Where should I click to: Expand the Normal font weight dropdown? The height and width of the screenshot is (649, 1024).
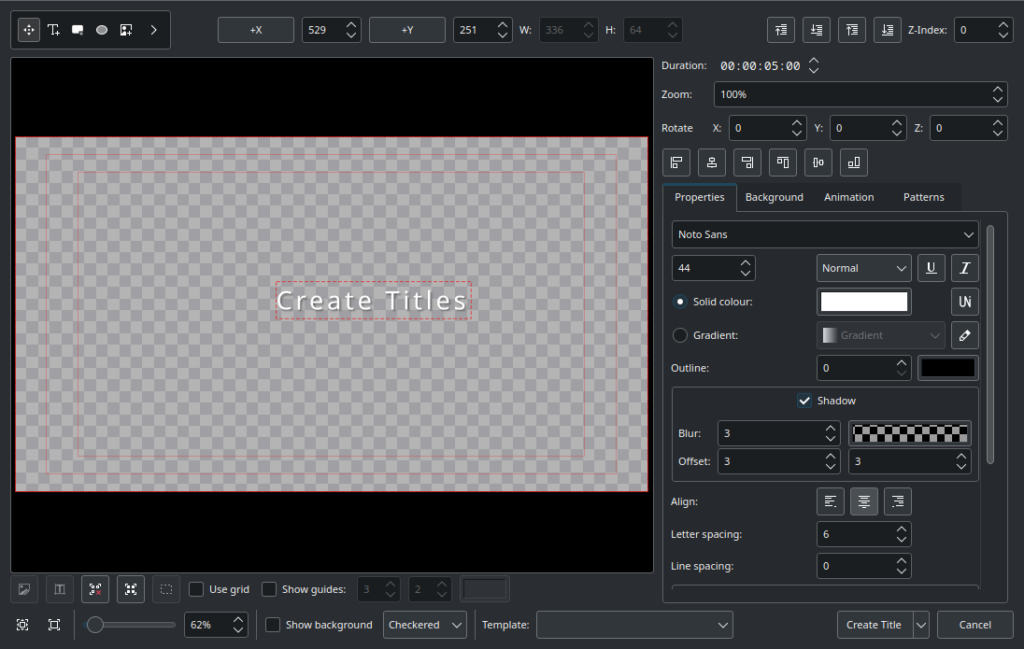pyautogui.click(x=863, y=268)
